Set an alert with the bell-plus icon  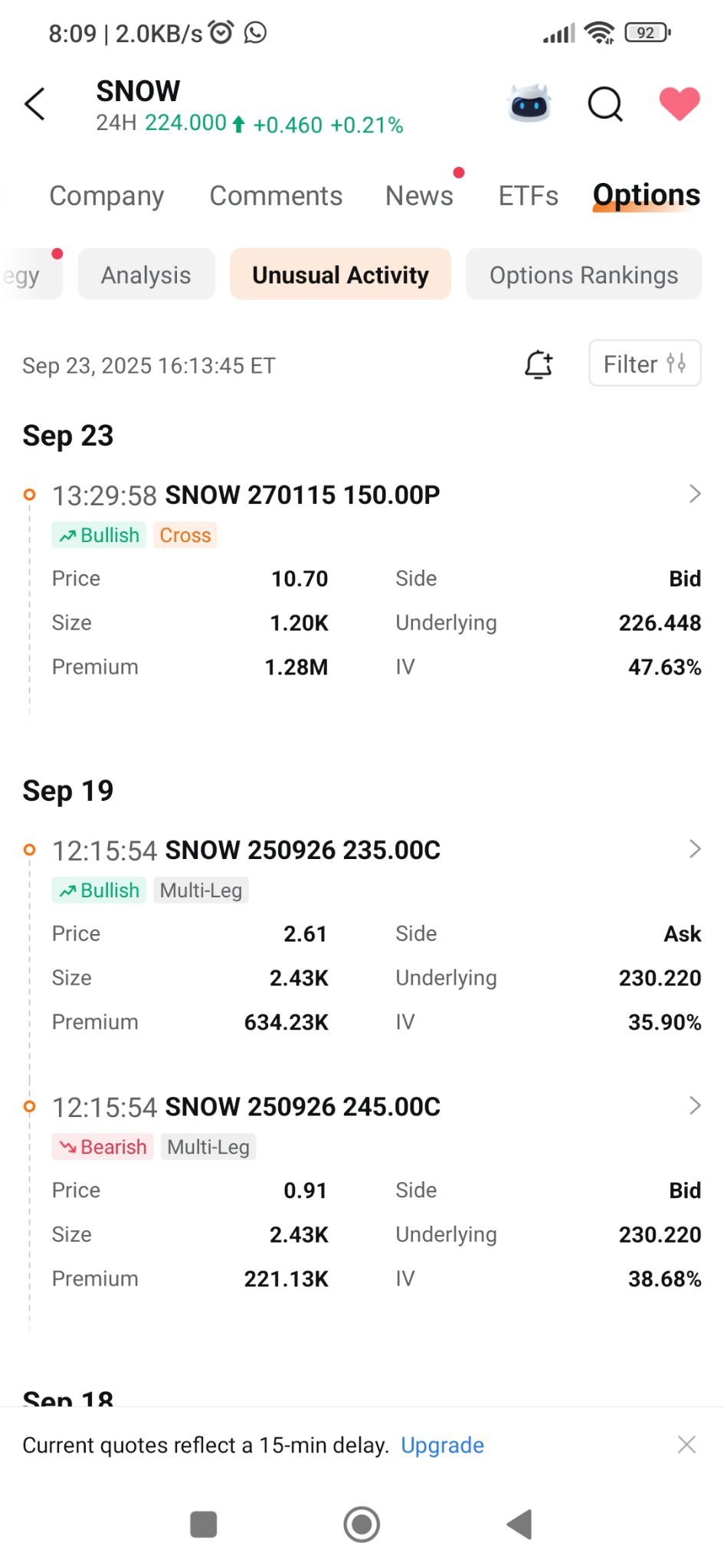[x=539, y=364]
